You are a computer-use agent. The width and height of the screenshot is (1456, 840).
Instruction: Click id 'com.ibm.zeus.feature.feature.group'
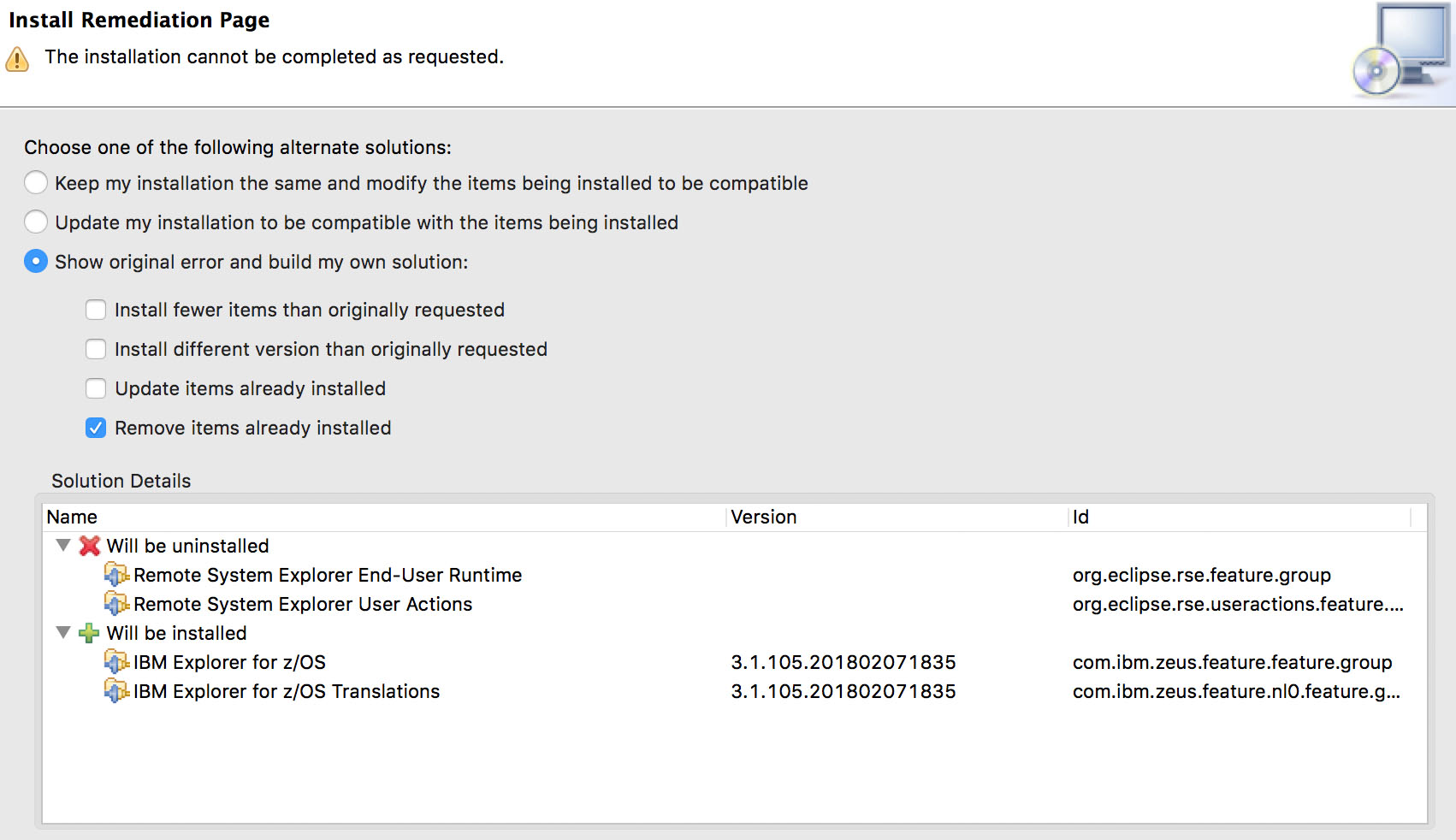point(1233,662)
